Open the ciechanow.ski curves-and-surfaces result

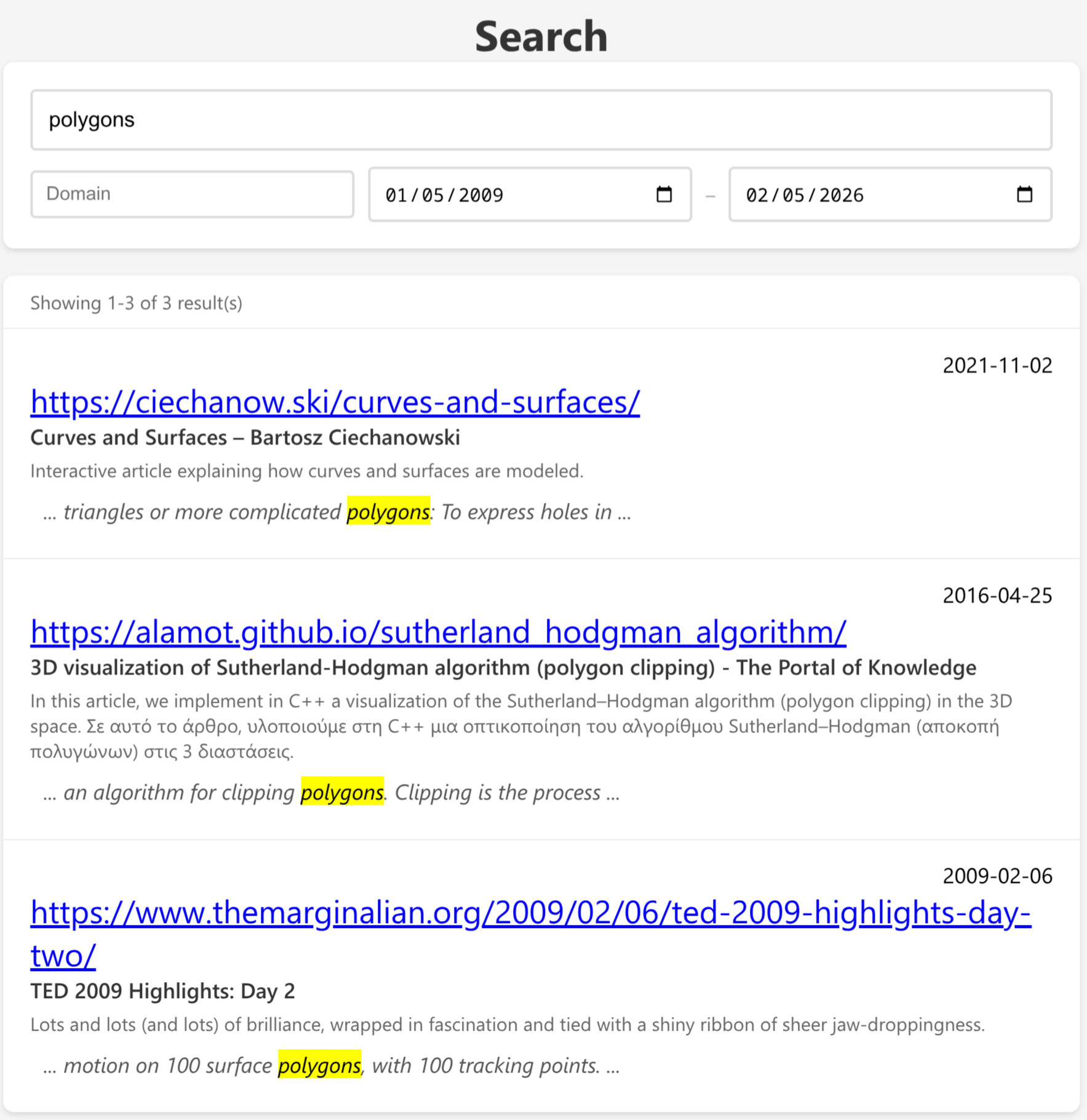click(335, 401)
